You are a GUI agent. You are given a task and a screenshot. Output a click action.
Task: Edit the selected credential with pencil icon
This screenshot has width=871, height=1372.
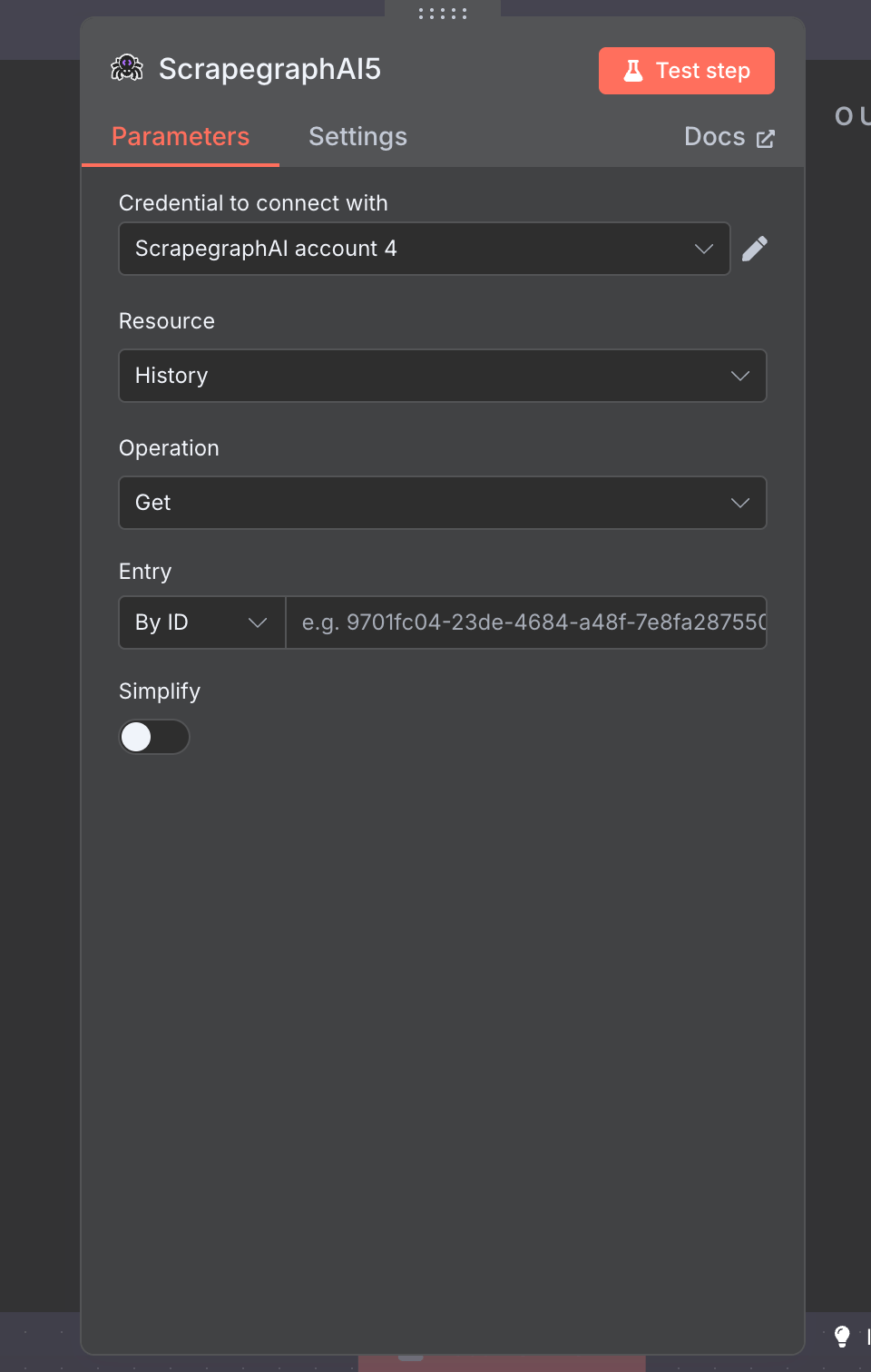coord(755,249)
